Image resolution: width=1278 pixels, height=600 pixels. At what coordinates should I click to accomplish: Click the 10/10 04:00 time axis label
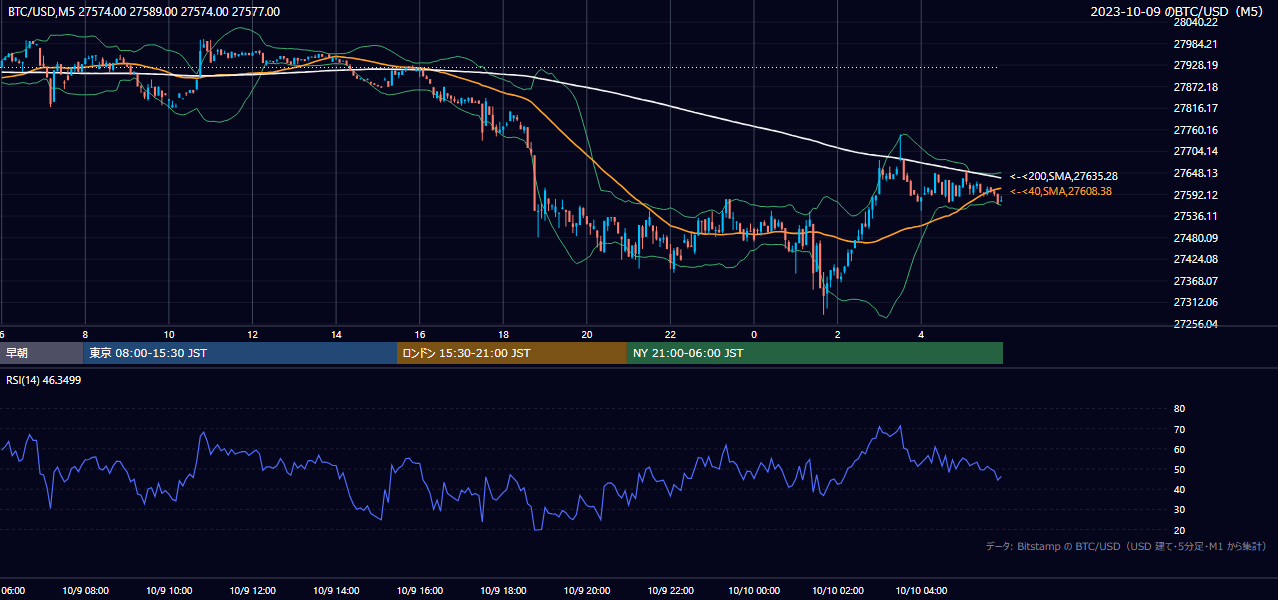[x=922, y=591]
